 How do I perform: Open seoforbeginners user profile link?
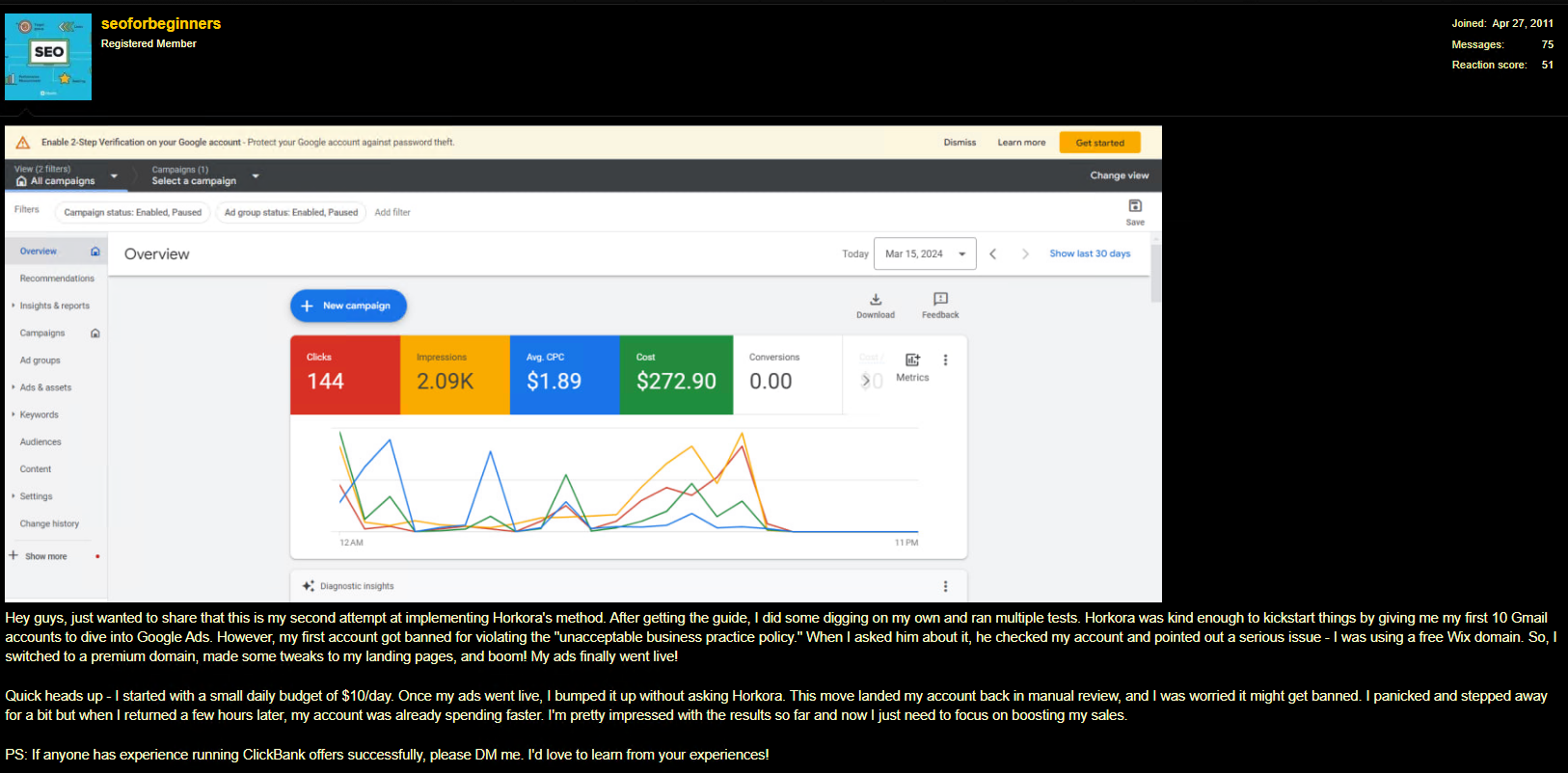pos(161,24)
